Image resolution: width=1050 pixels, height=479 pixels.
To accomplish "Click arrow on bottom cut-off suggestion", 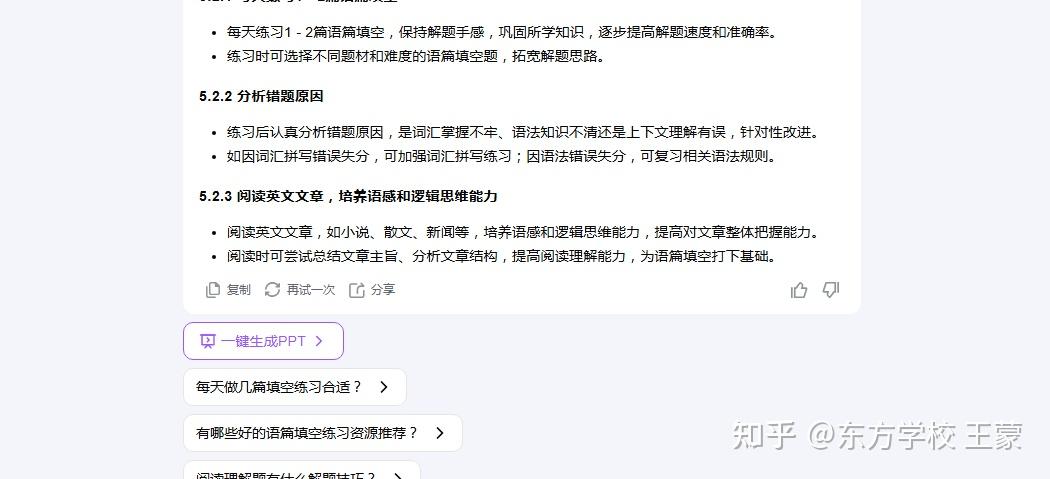I will (x=398, y=476).
